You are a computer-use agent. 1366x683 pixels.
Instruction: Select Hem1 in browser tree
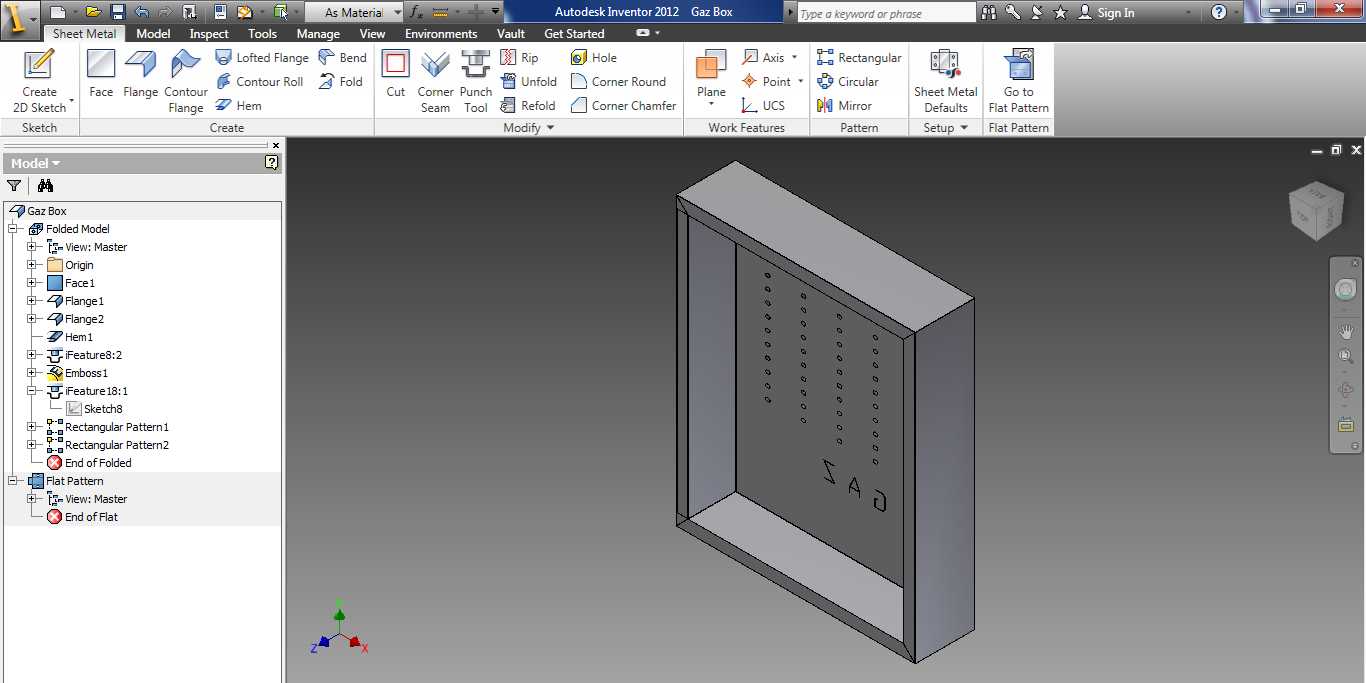click(78, 337)
